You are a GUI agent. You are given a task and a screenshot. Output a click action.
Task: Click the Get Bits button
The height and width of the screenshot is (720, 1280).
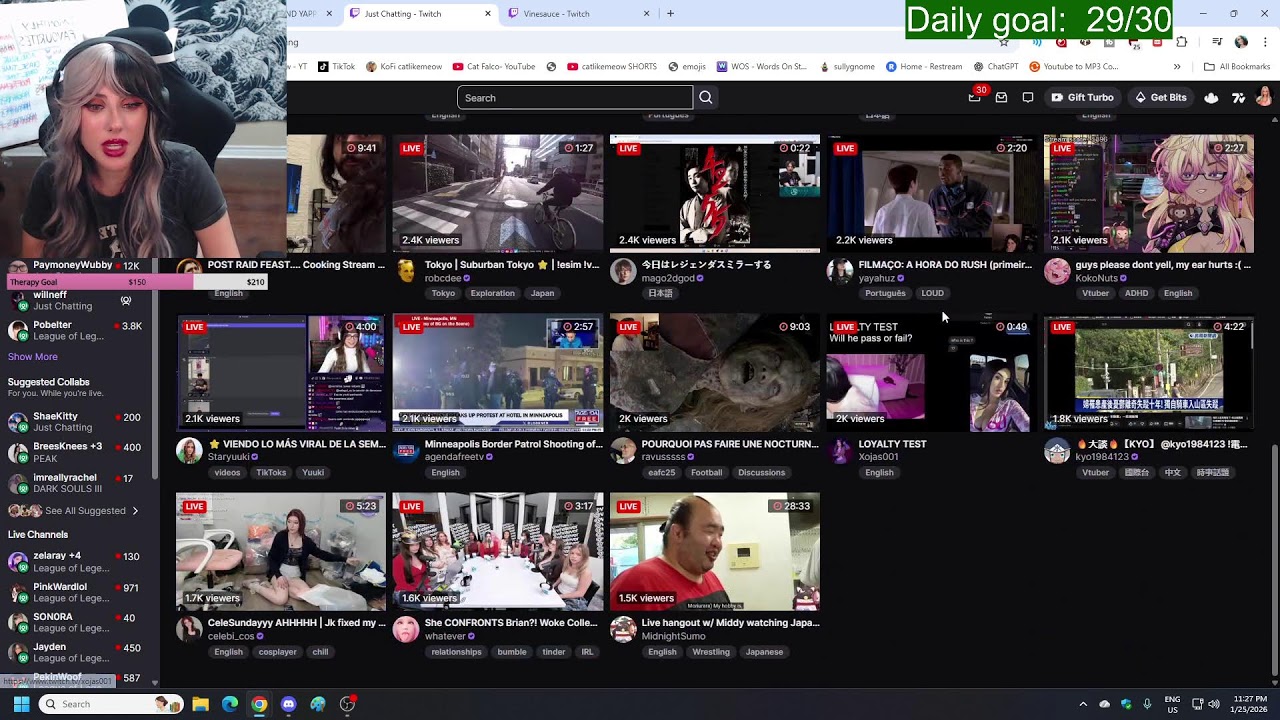1160,98
